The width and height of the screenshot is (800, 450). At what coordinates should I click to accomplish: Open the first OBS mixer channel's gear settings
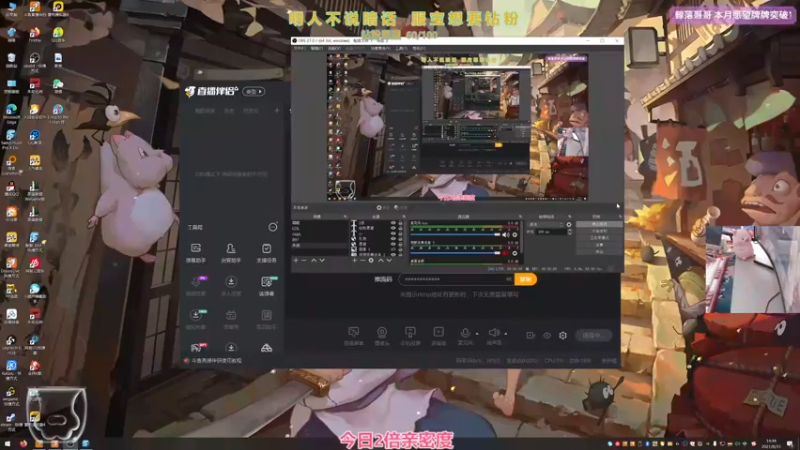pyautogui.click(x=515, y=235)
